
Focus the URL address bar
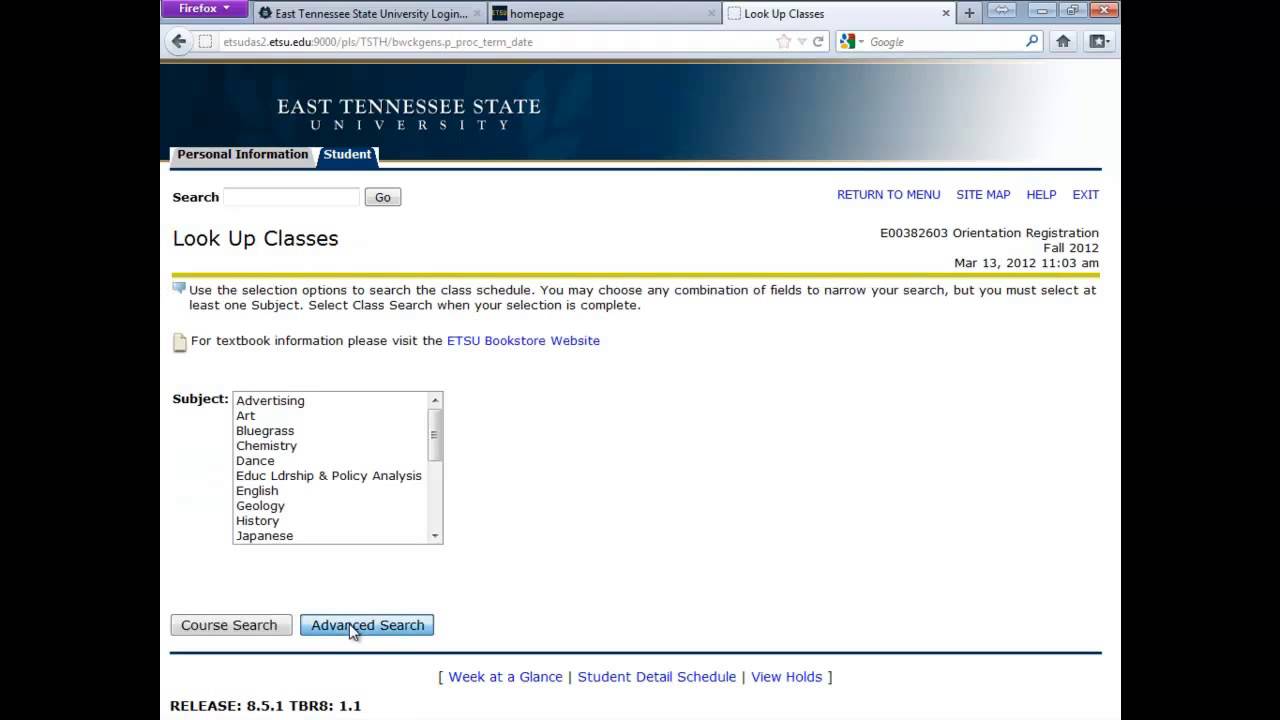[495, 42]
